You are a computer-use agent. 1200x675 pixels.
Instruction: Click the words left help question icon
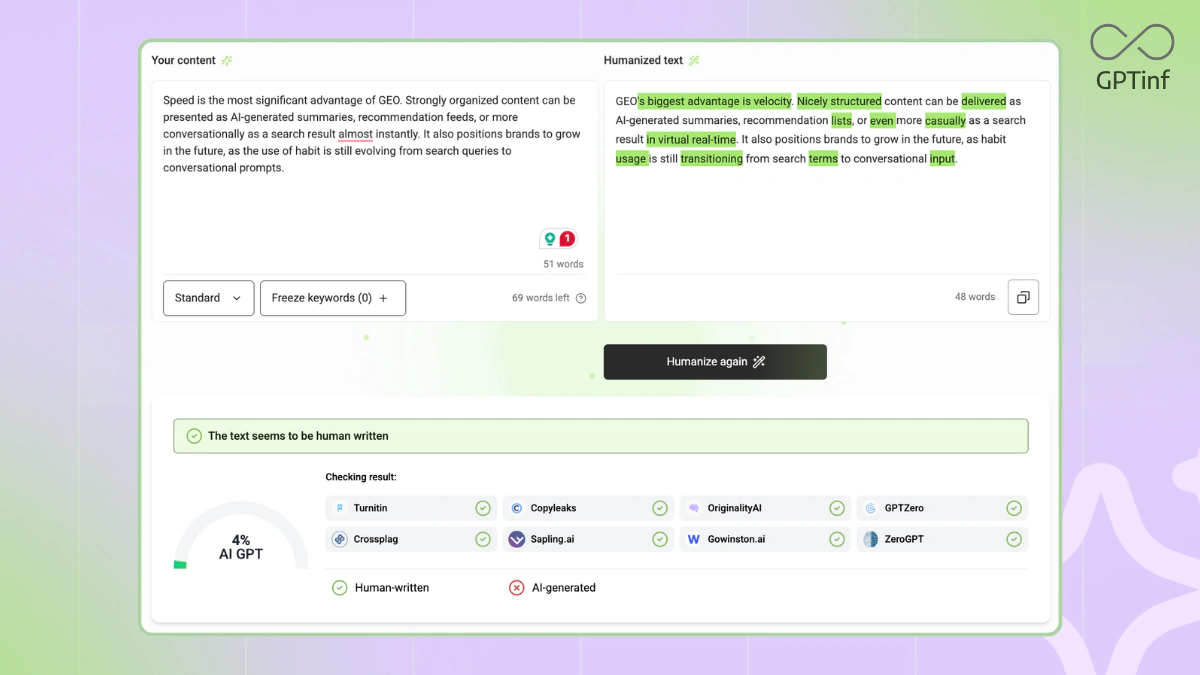581,298
